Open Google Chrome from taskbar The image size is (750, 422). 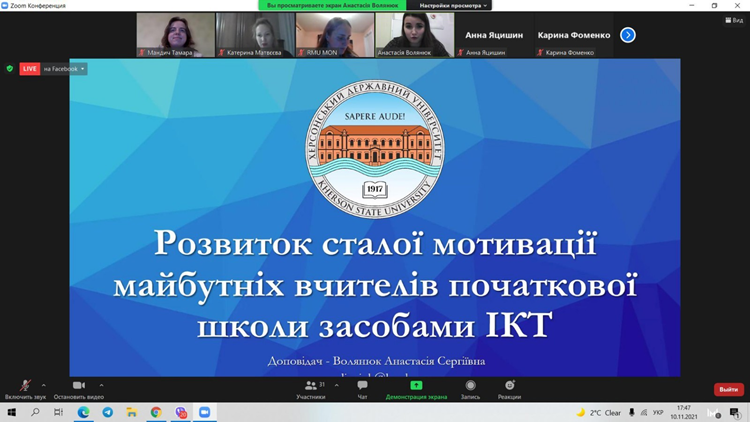pos(156,412)
